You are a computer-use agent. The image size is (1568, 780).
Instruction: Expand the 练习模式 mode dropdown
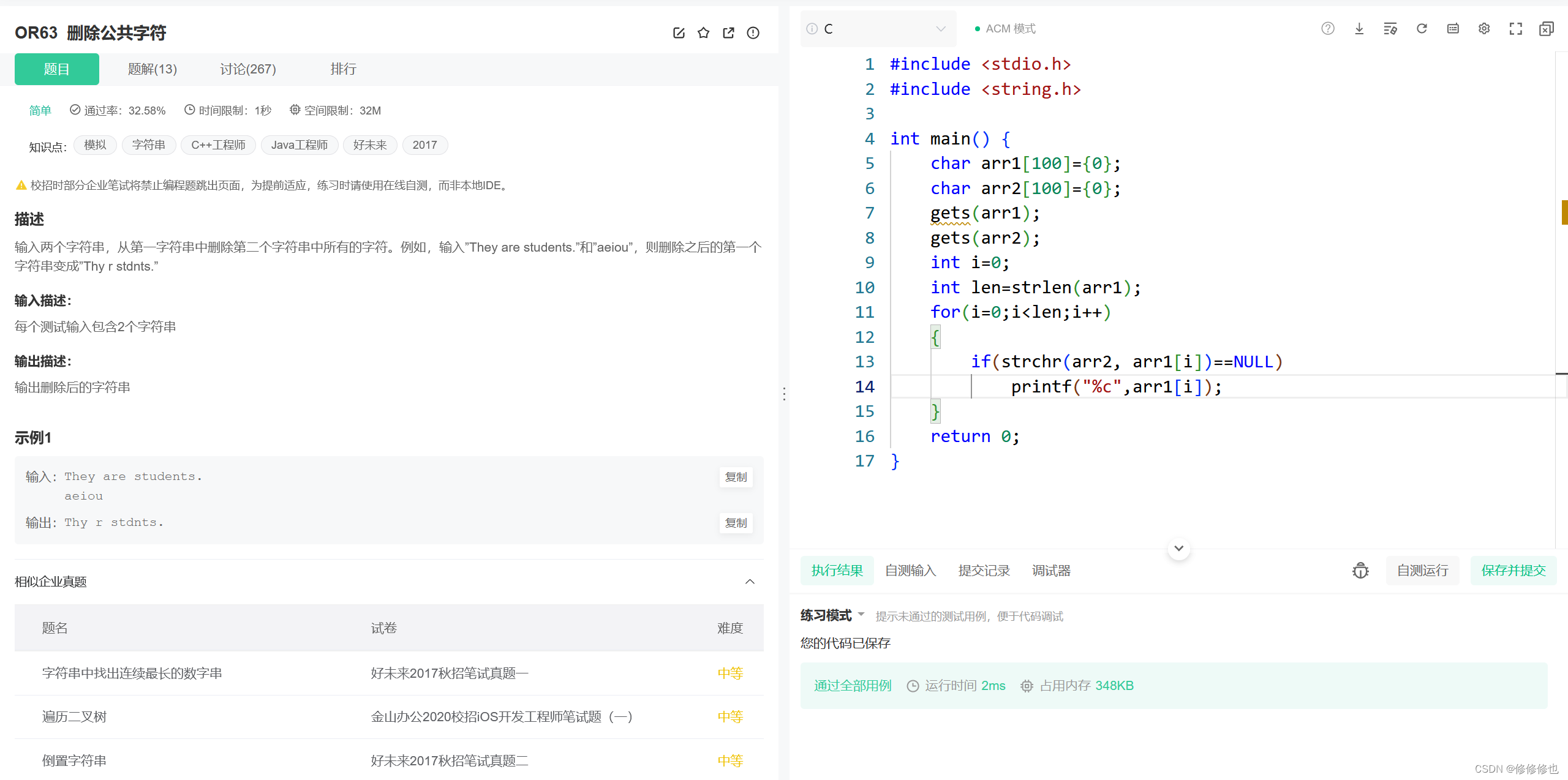point(861,614)
